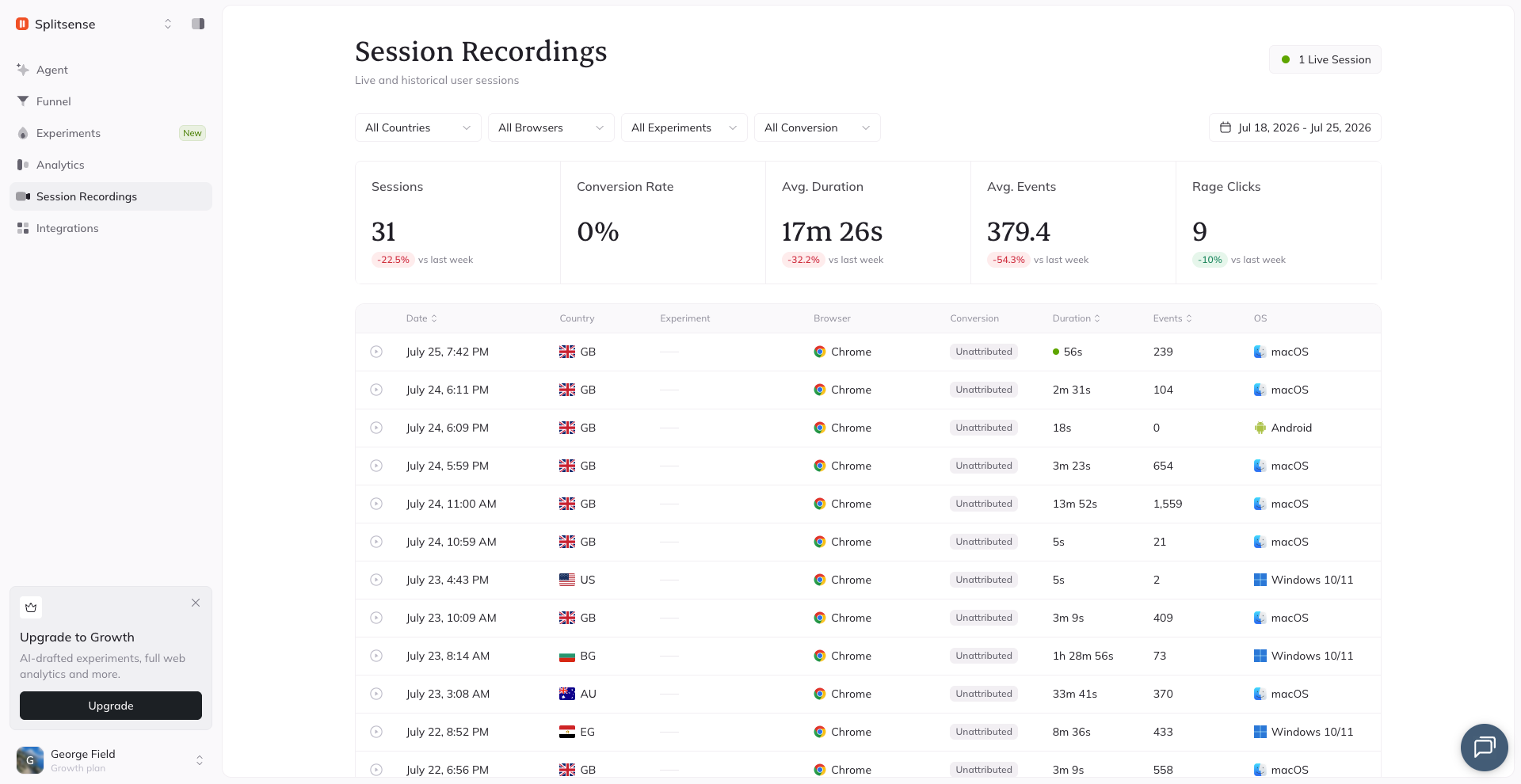Play the July 23, 10:09 AM recording
The image size is (1521, 784).
click(x=376, y=618)
